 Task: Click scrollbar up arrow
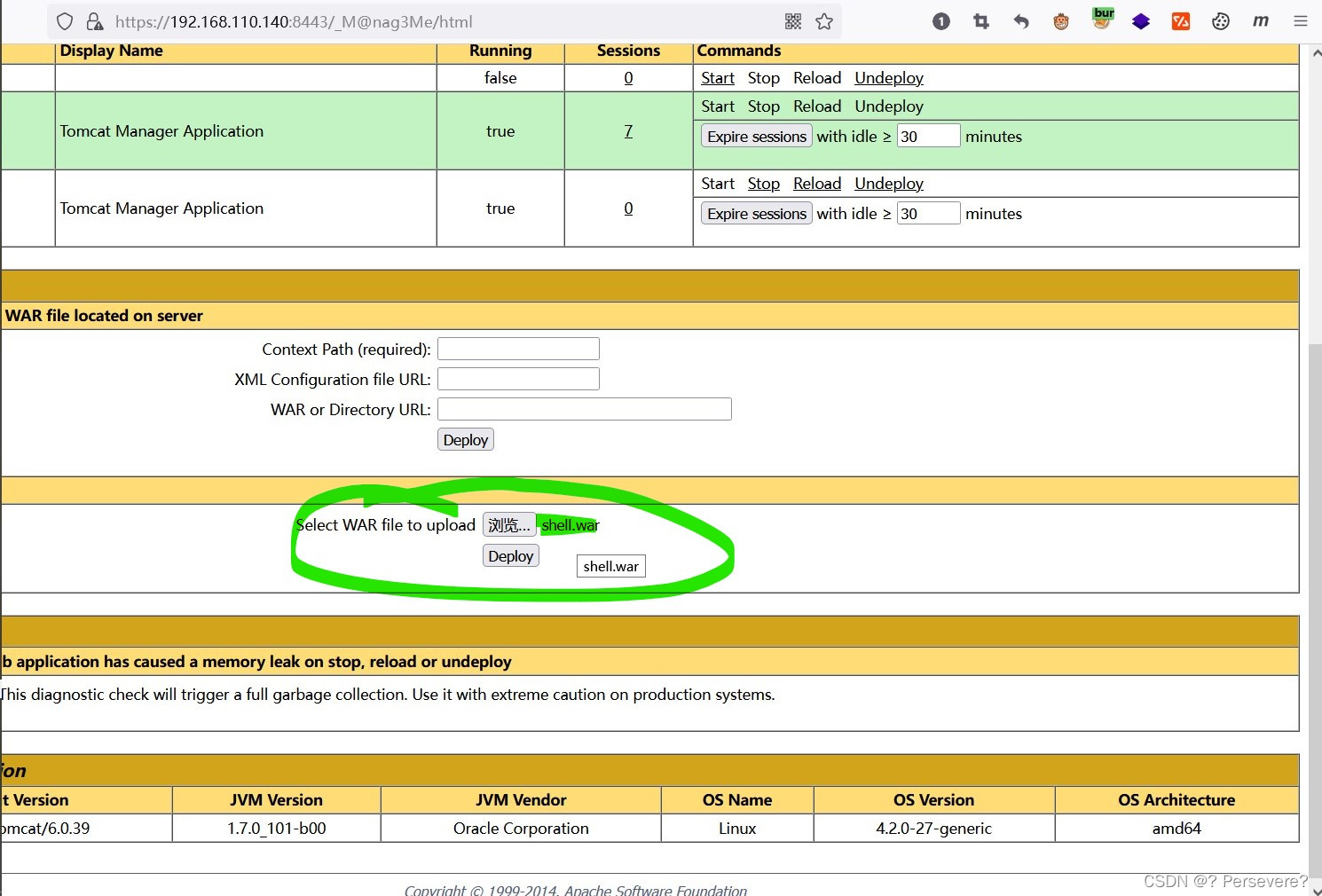(1316, 53)
